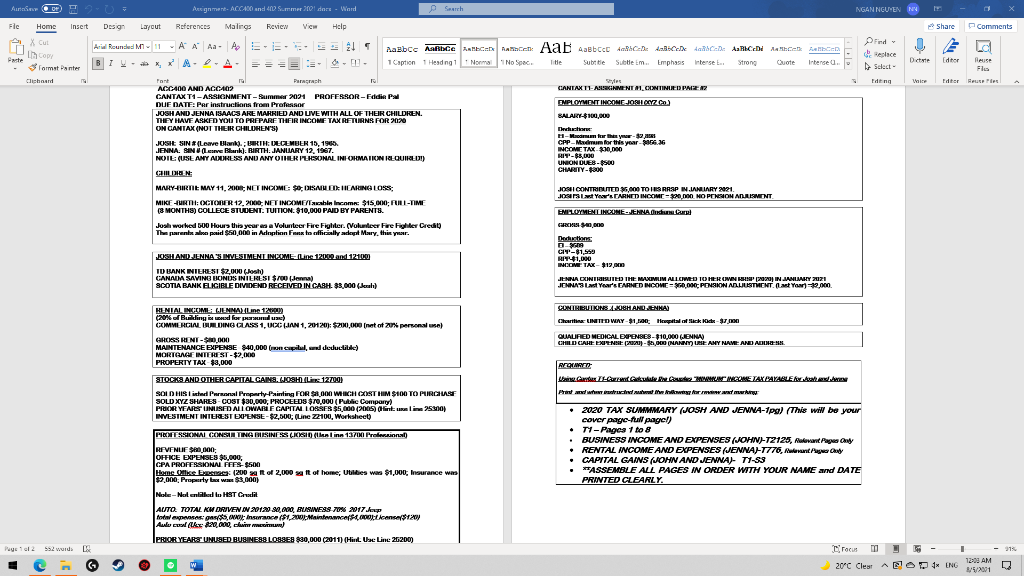Click the Search box in title bar

516,8
